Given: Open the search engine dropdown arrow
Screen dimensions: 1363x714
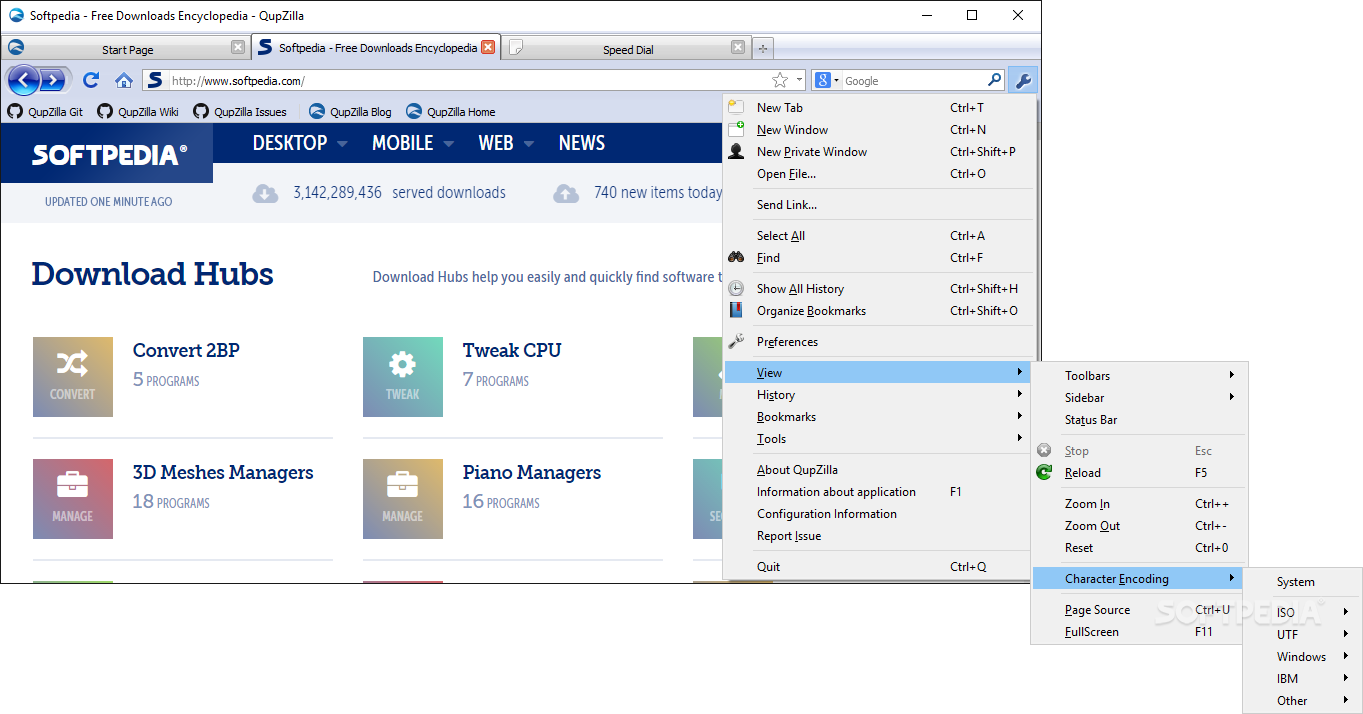Looking at the screenshot, I should (x=837, y=80).
